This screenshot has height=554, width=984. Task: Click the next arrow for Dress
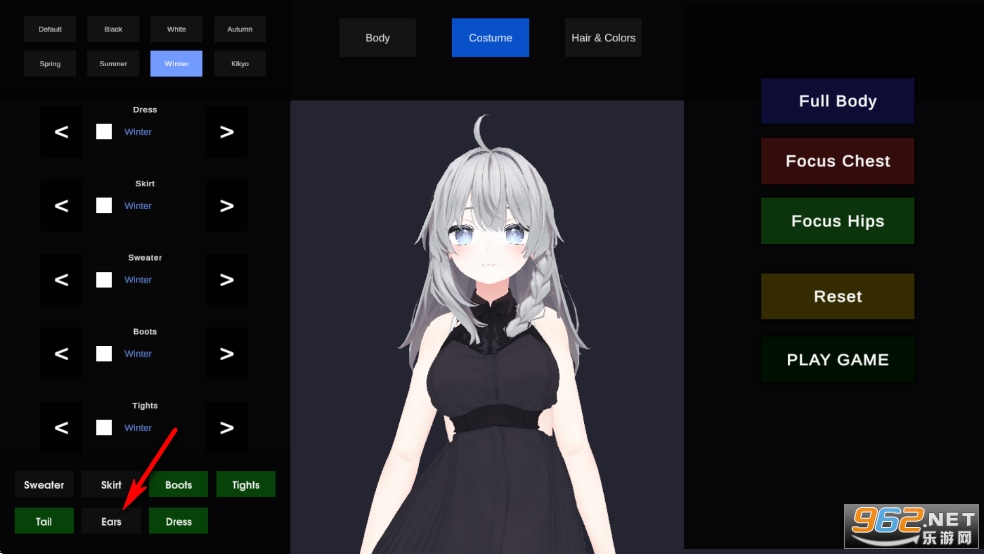coord(226,132)
